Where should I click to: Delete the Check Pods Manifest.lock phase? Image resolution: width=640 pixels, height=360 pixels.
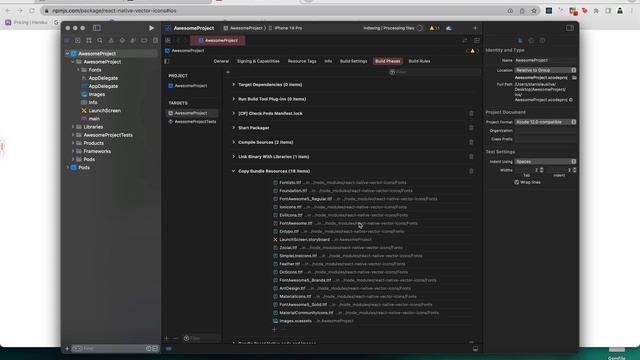[x=471, y=113]
